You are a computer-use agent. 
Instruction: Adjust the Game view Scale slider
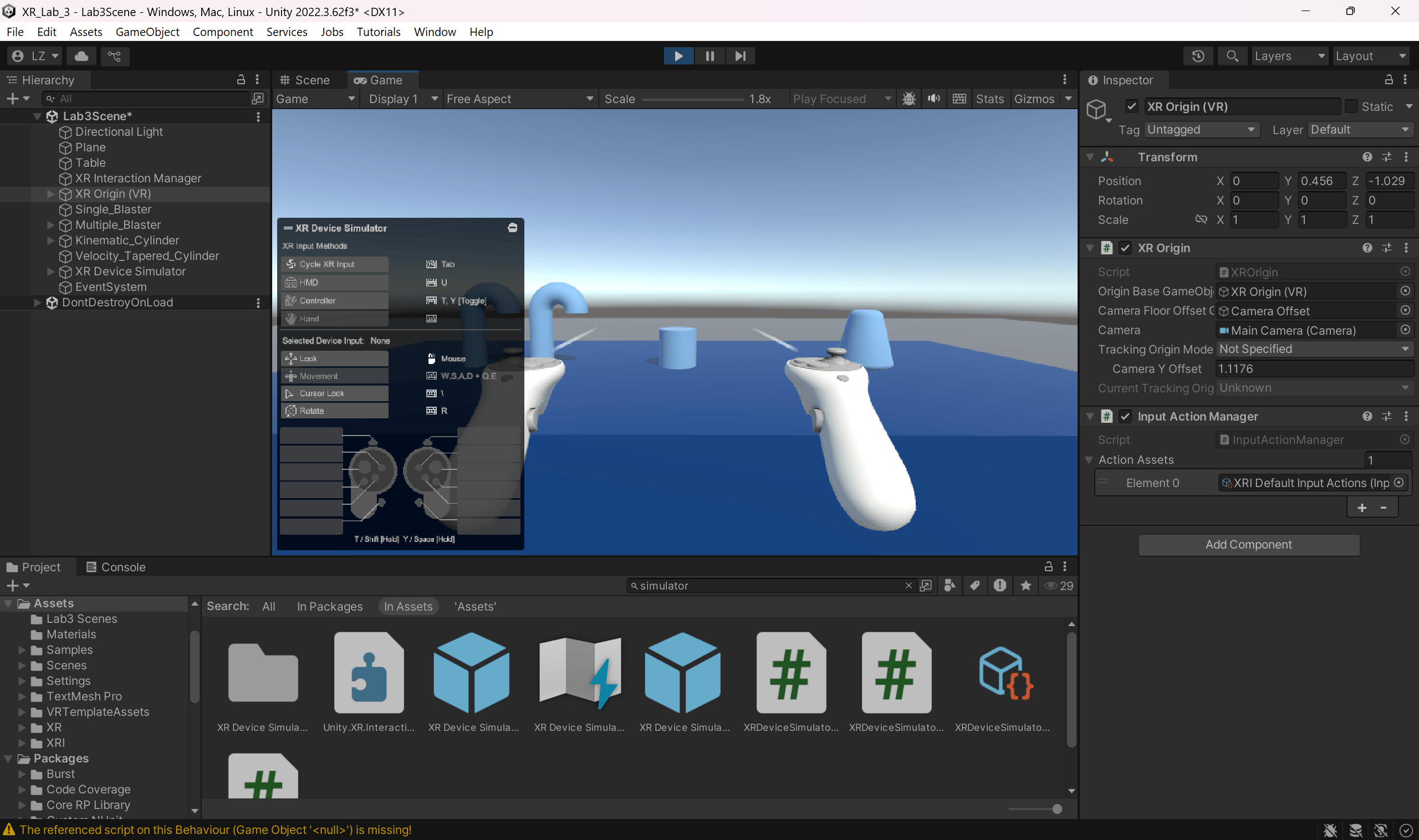[x=692, y=100]
